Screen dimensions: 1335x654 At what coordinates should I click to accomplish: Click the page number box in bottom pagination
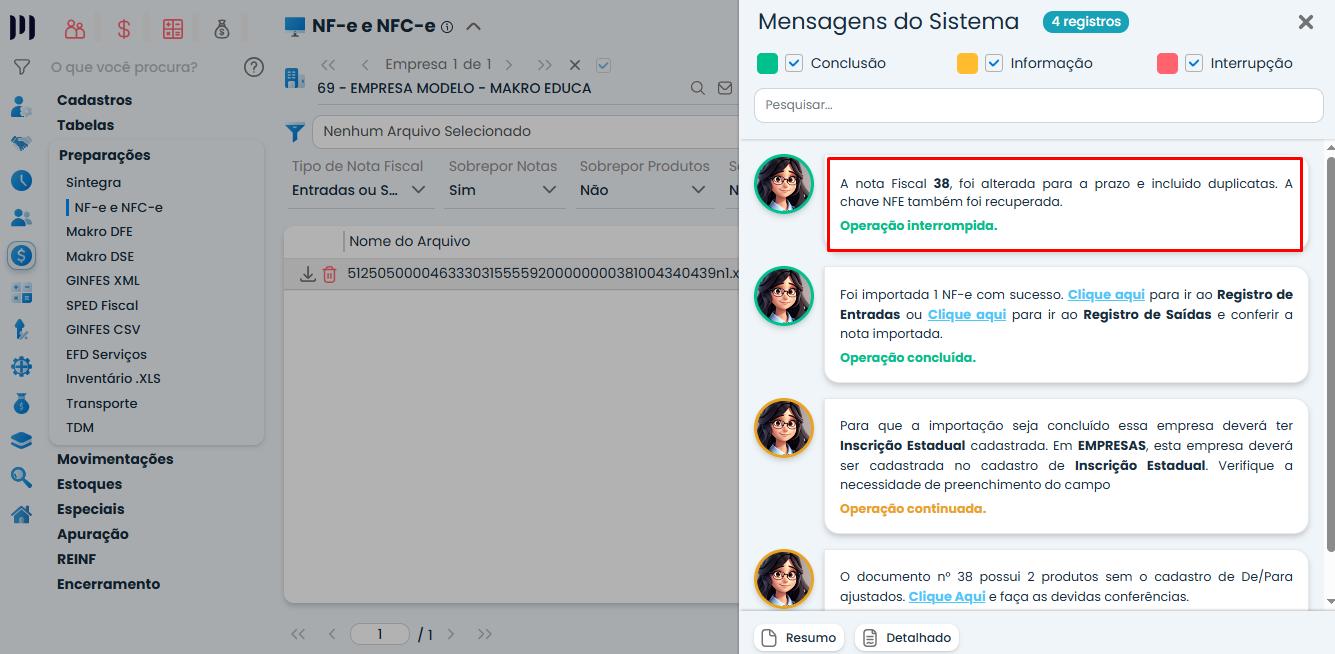[380, 634]
